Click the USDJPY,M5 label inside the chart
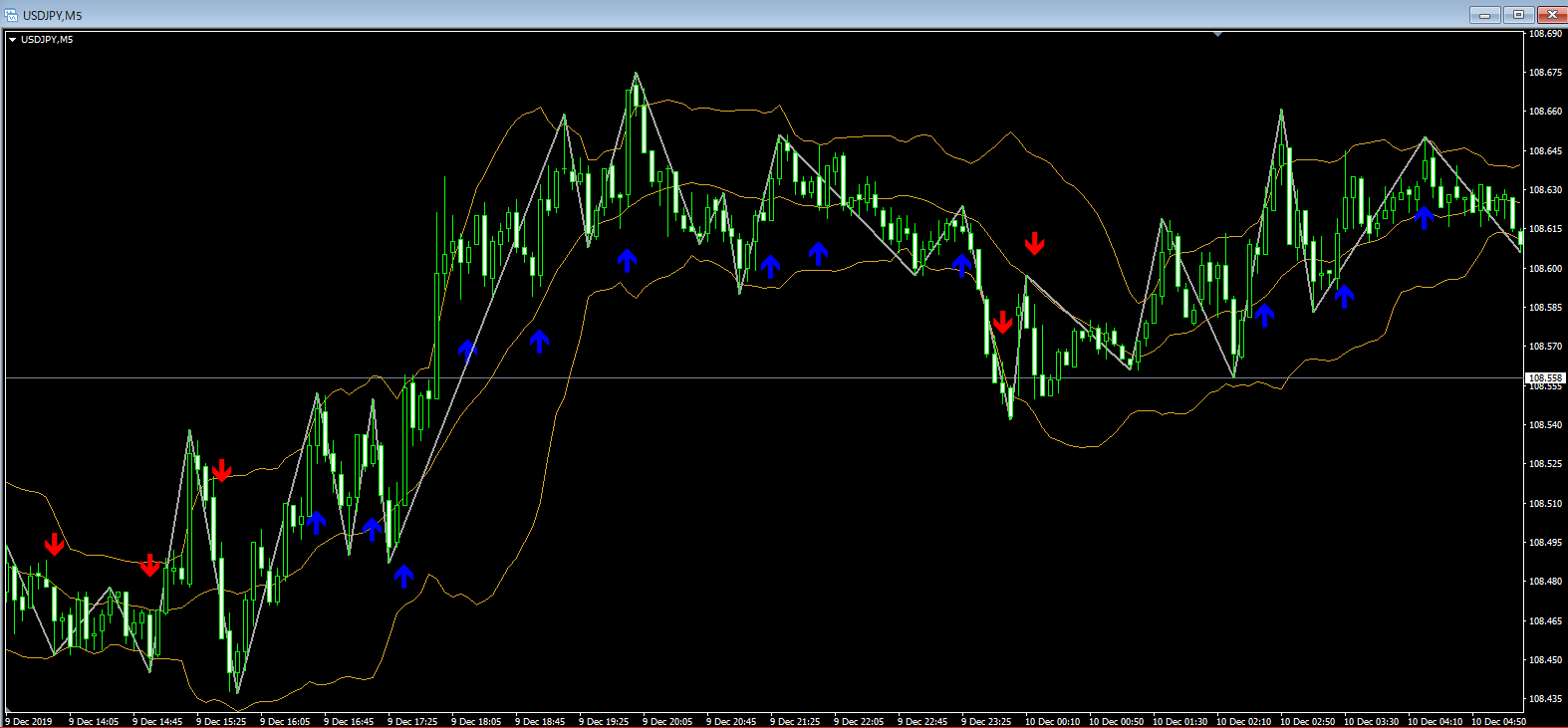Viewport: 1568px width, 728px height. 47,40
